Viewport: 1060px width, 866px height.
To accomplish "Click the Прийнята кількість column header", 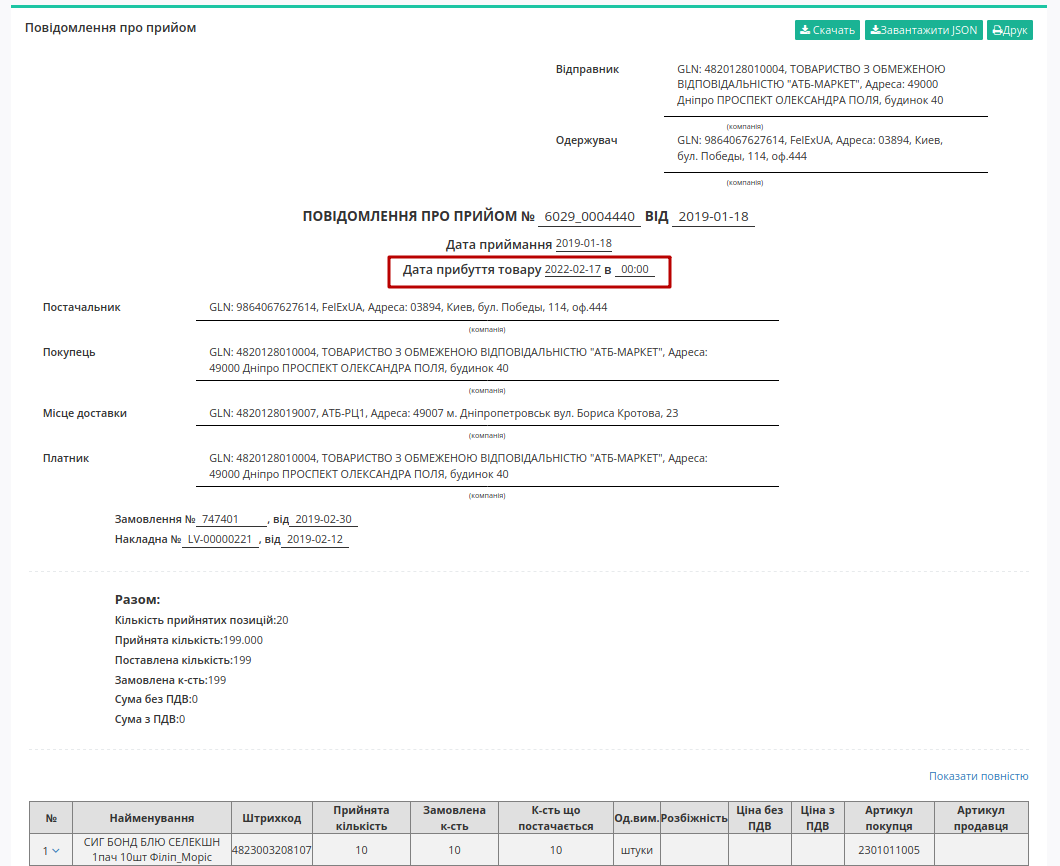I will click(x=361, y=818).
